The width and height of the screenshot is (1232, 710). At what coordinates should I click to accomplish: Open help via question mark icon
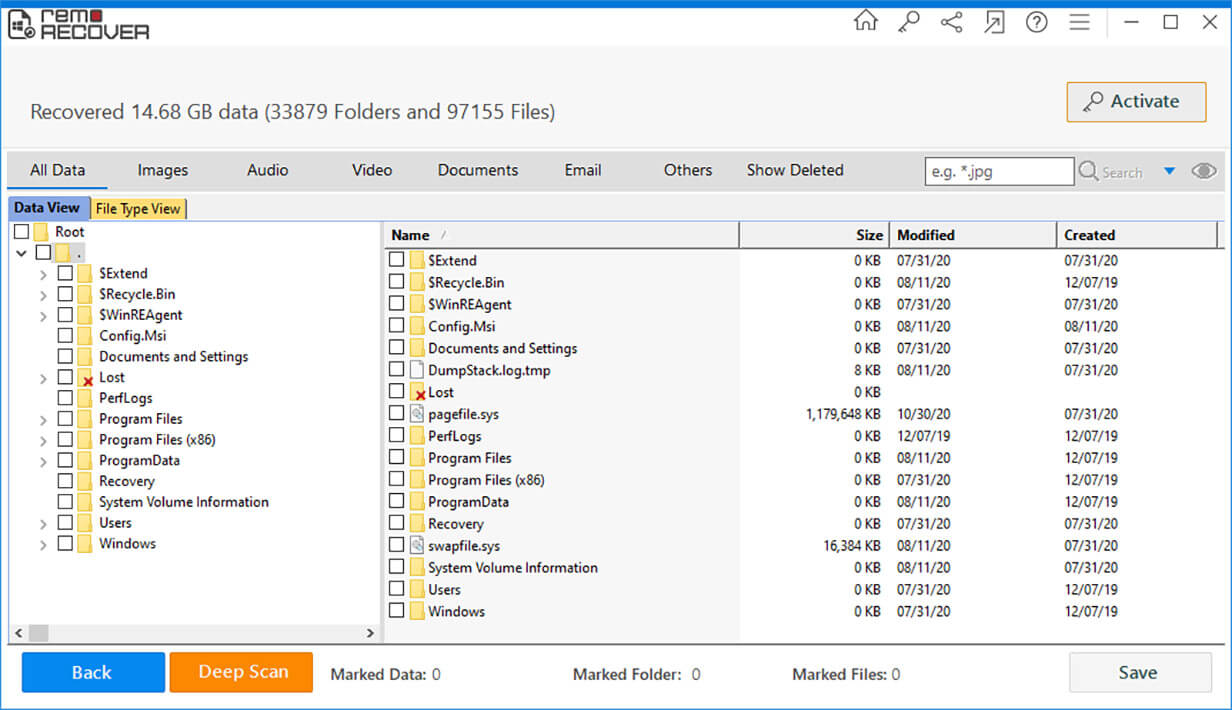tap(1036, 22)
